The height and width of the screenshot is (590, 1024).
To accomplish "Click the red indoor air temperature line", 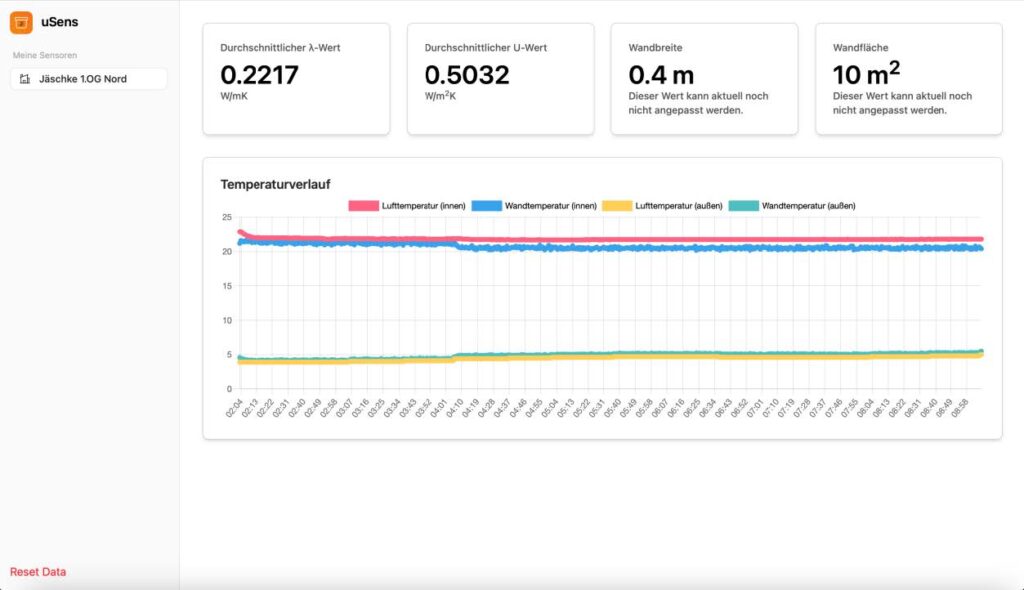I will 600,240.
